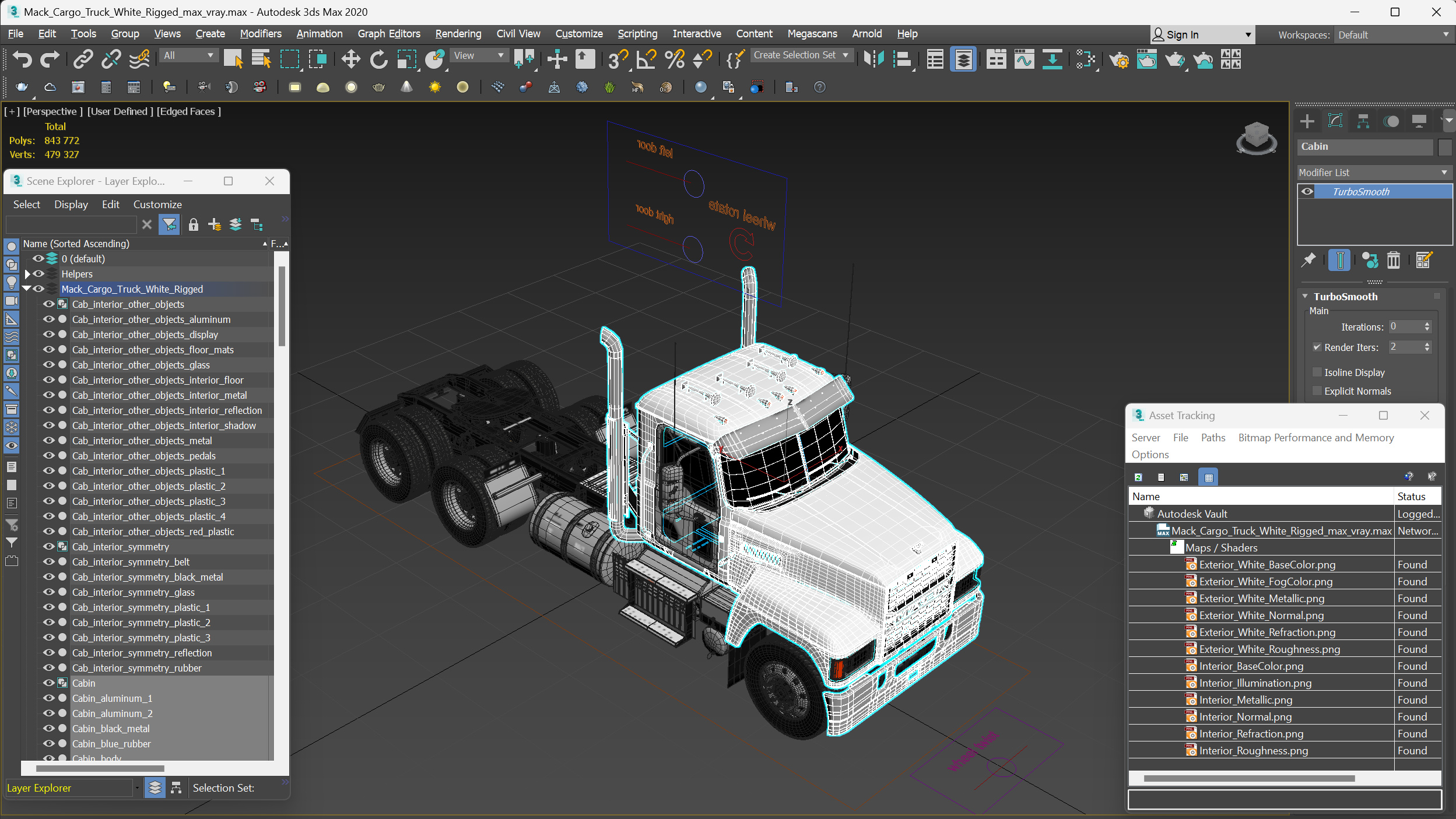Click the Undo arrow icon

click(22, 59)
